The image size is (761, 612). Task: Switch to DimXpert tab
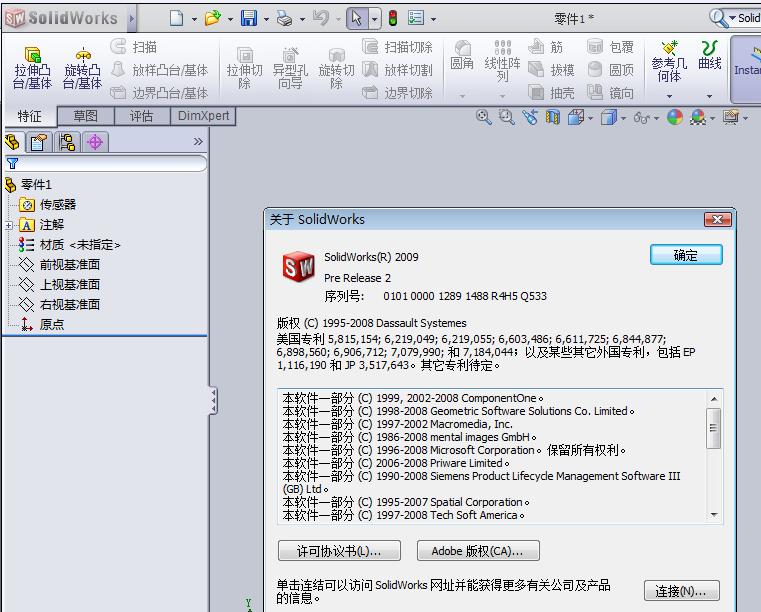pos(203,116)
